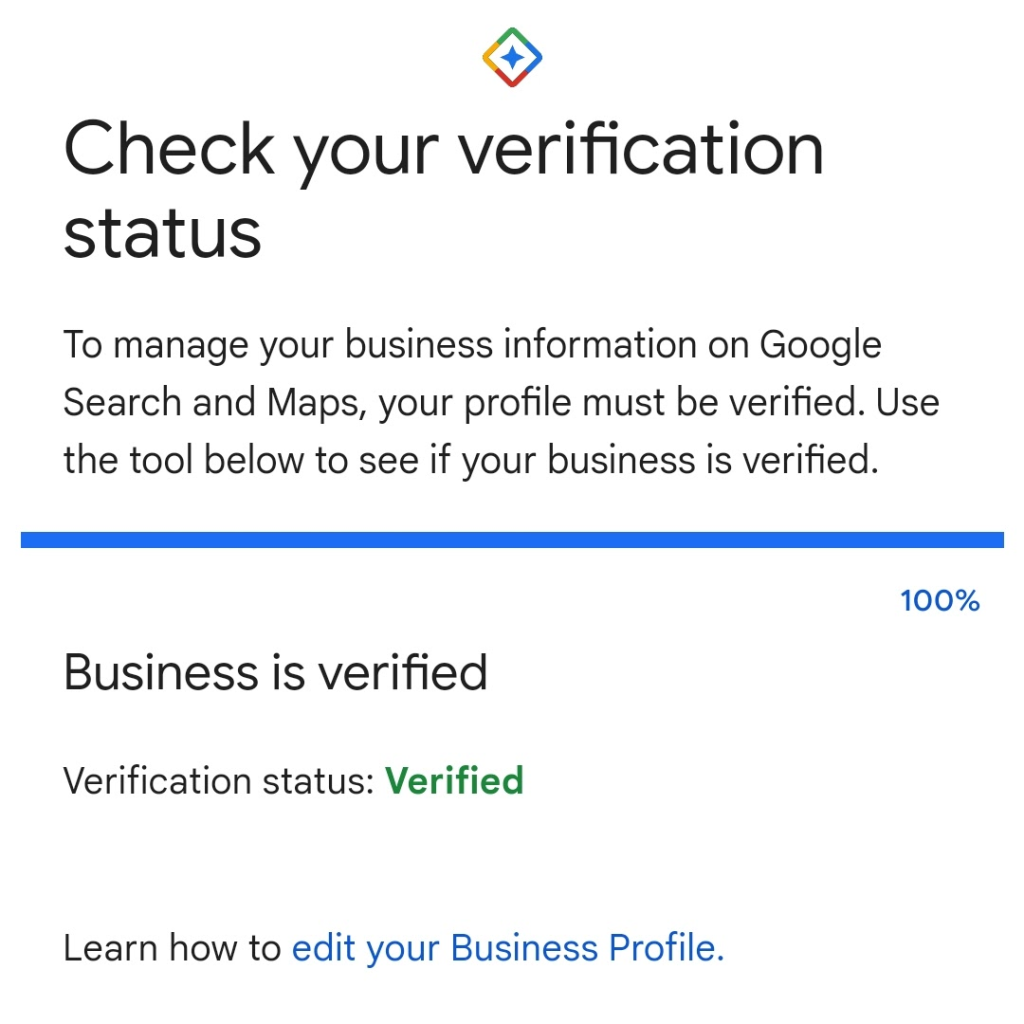Click the "Learn how to" text
This screenshot has height=1024, width=1024.
(172, 947)
